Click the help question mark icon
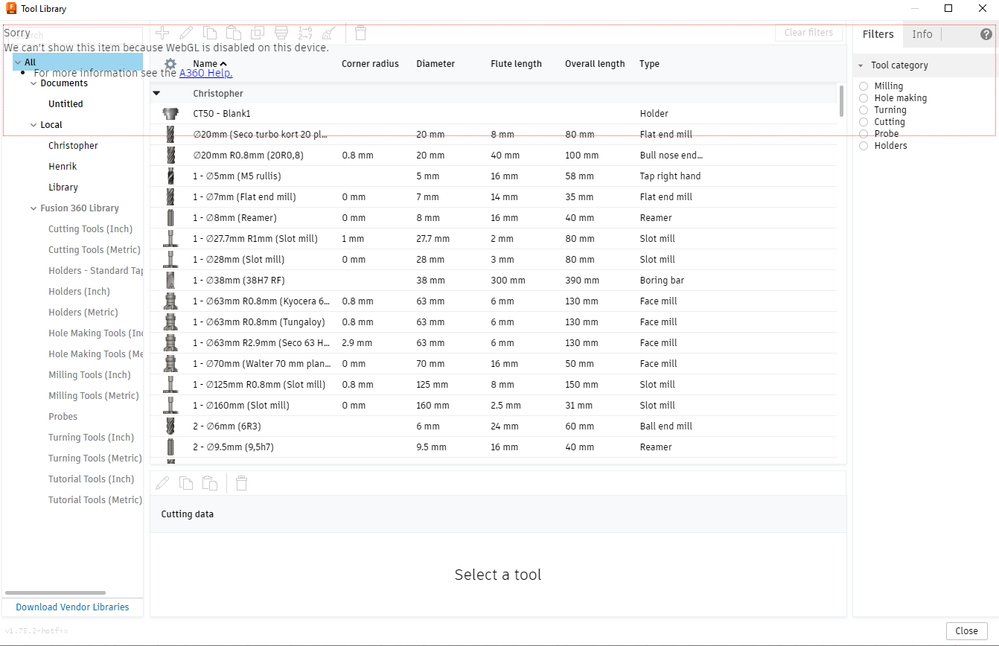 point(986,34)
